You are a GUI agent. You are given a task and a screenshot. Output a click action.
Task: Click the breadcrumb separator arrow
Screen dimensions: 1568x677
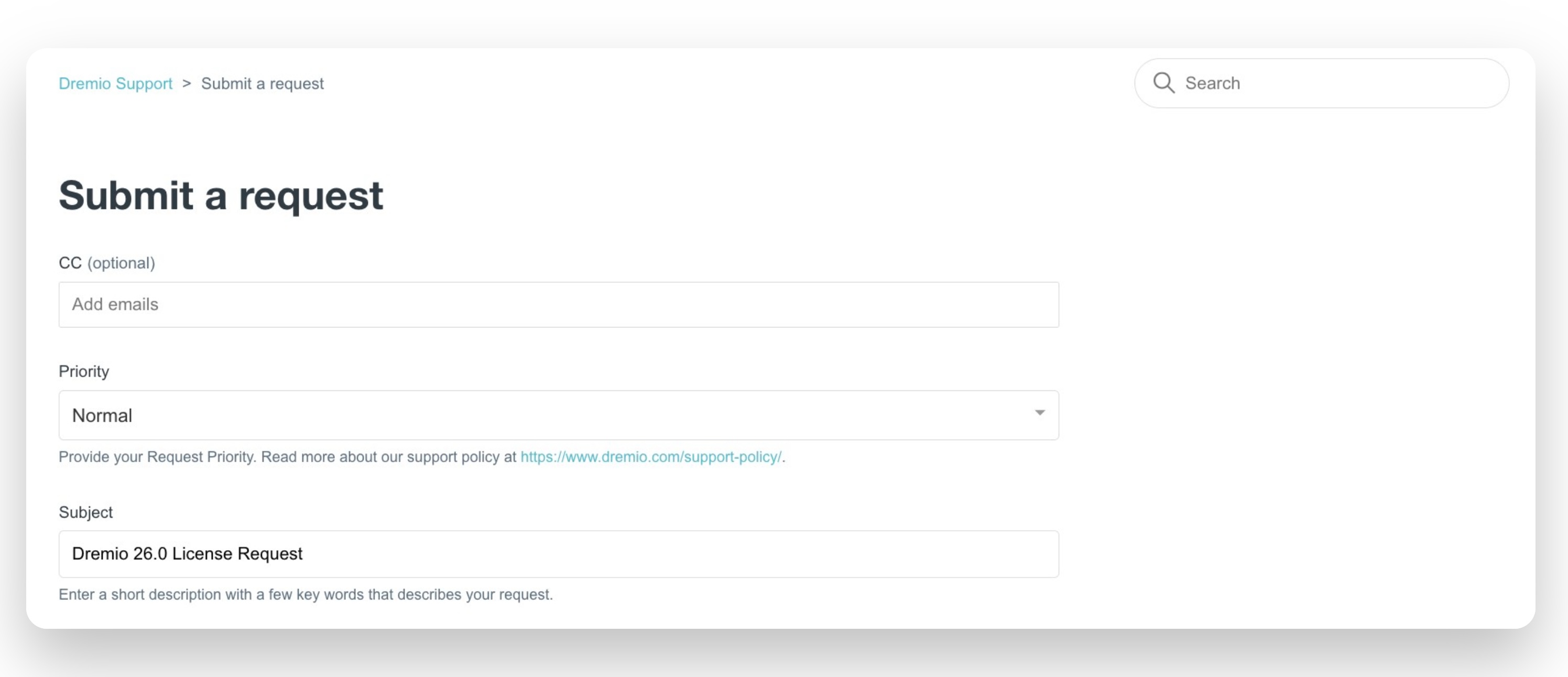[x=187, y=83]
